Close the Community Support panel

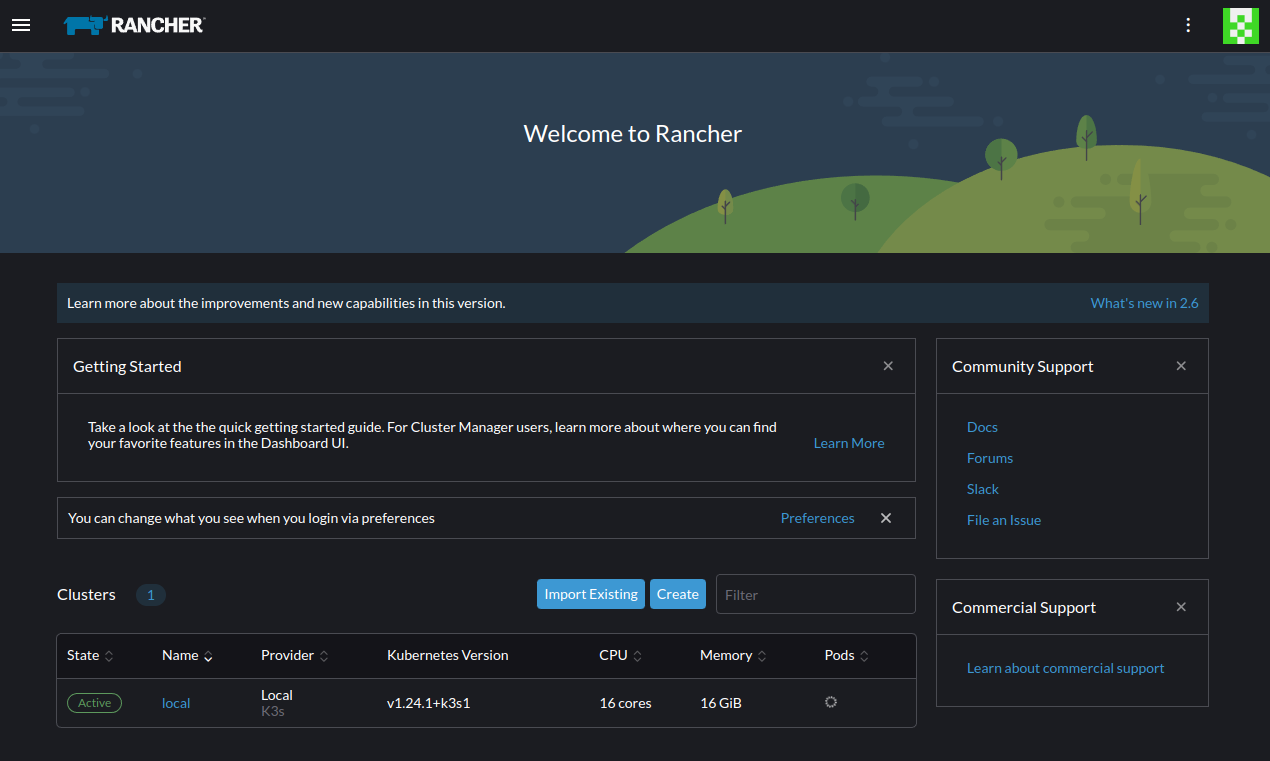pyautogui.click(x=1181, y=366)
